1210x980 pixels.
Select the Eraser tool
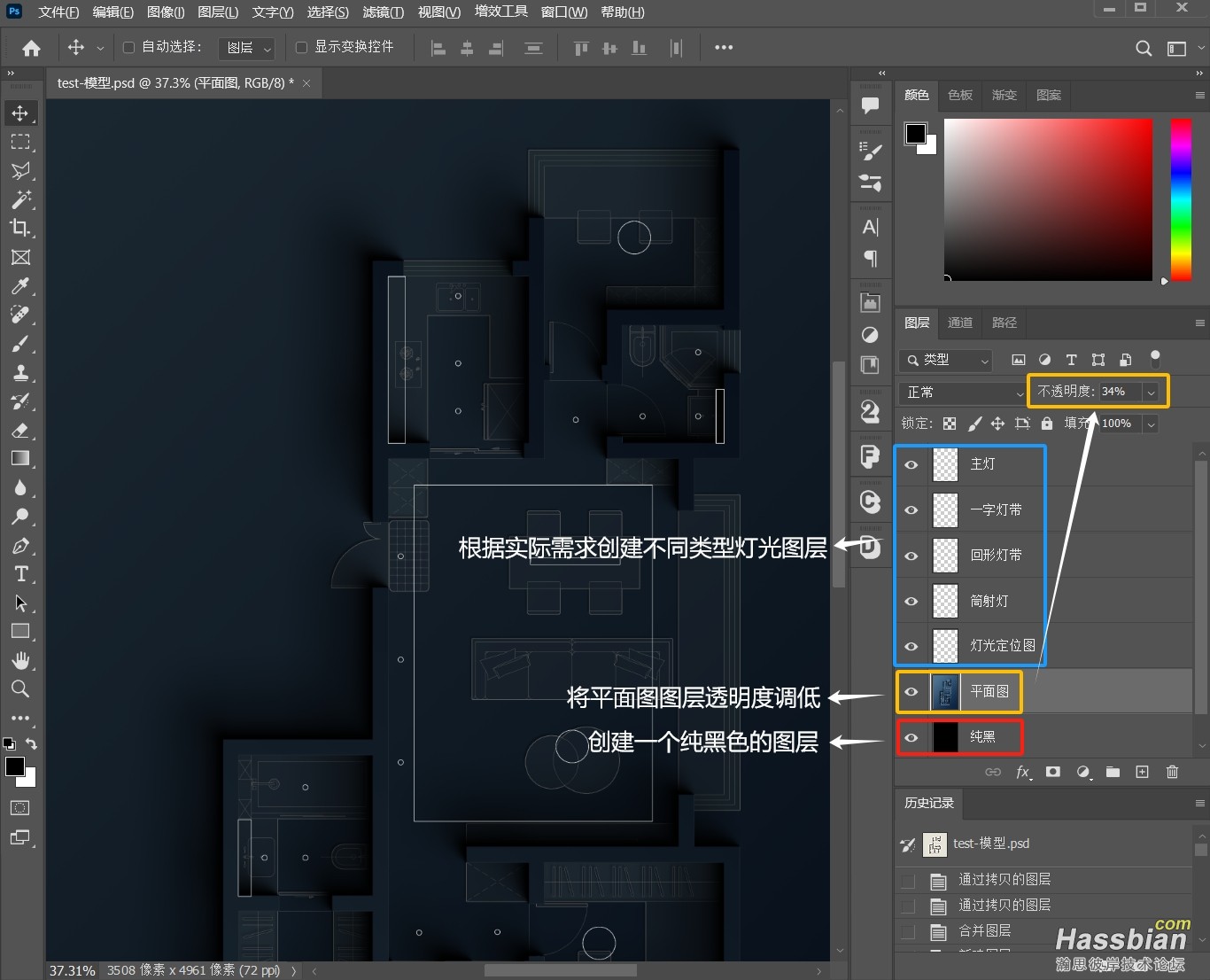[x=20, y=430]
